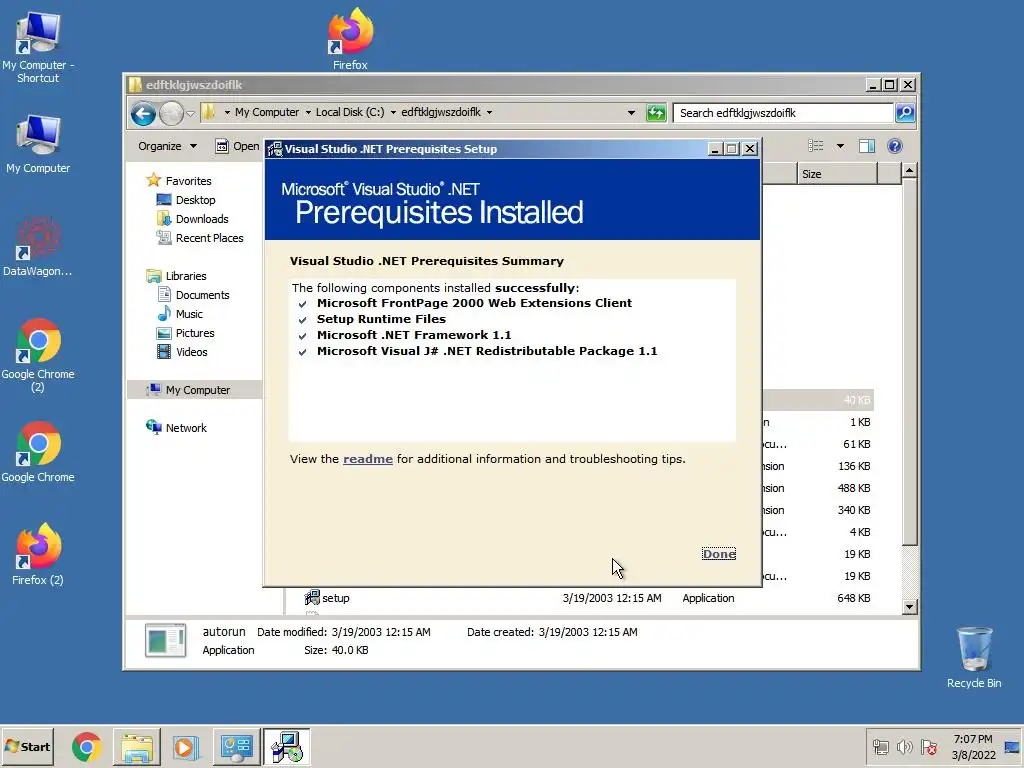Image resolution: width=1024 pixels, height=768 pixels.
Task: Open the recent pages dropdown beside Forward
Action: (190, 114)
